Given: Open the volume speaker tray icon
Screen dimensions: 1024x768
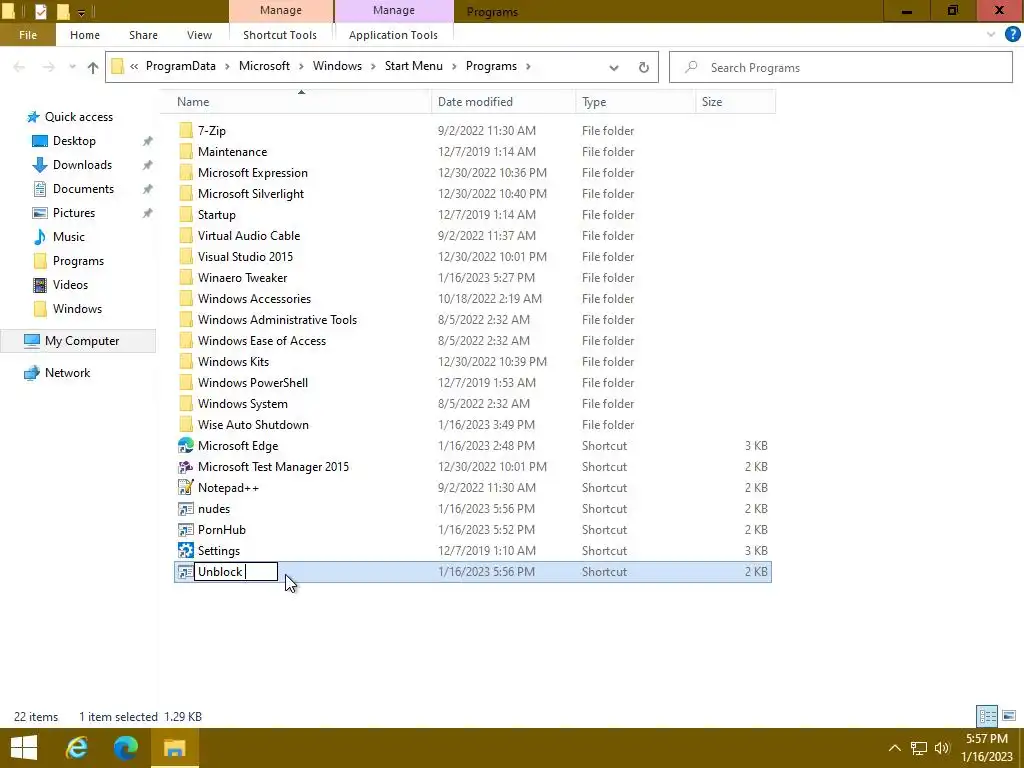Looking at the screenshot, I should tap(942, 748).
